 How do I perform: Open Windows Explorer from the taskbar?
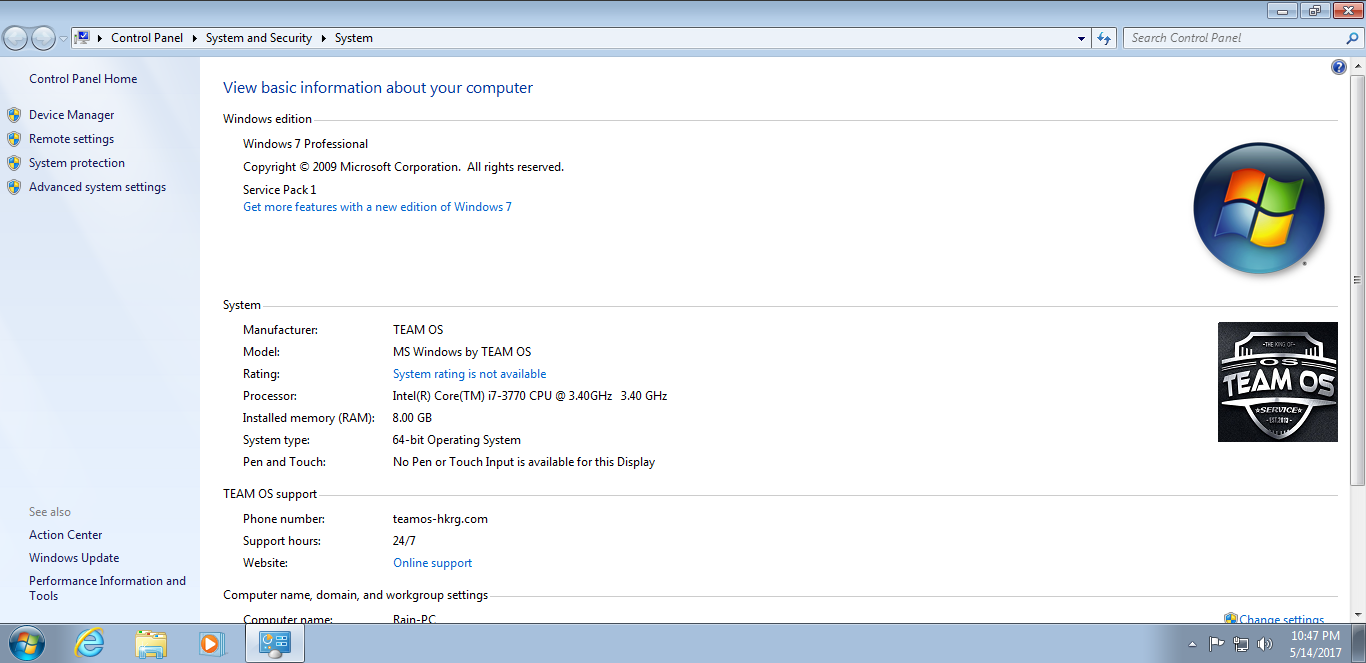point(151,644)
